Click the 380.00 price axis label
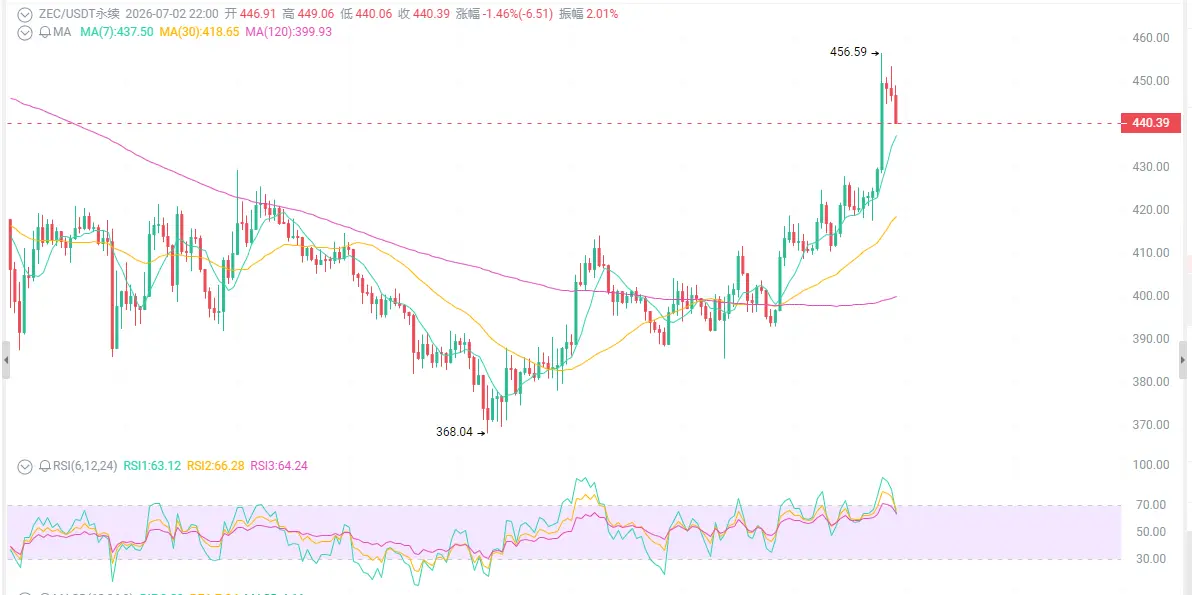Image resolution: width=1192 pixels, height=595 pixels. [1149, 381]
